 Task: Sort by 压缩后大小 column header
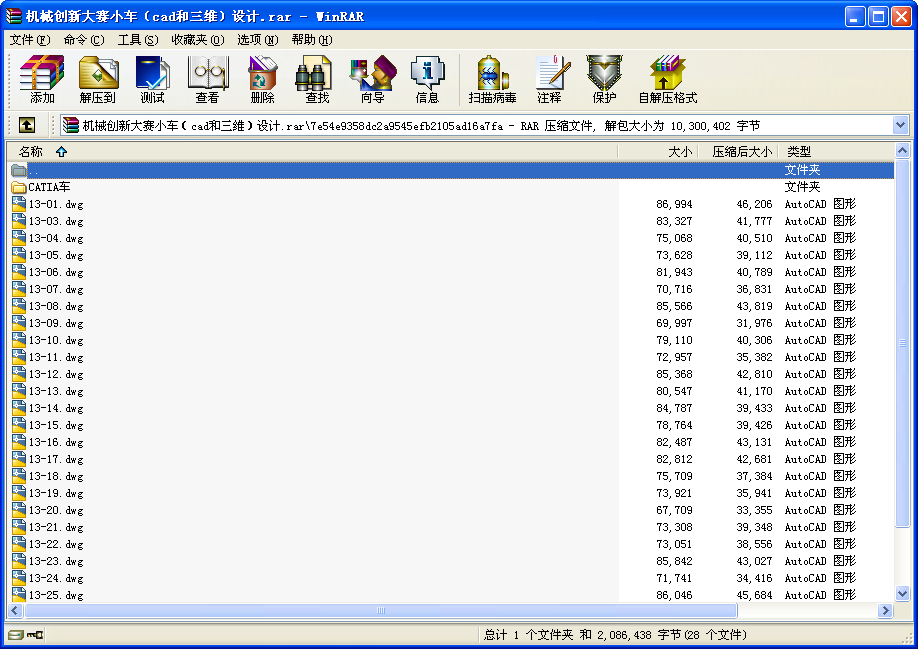pos(737,152)
